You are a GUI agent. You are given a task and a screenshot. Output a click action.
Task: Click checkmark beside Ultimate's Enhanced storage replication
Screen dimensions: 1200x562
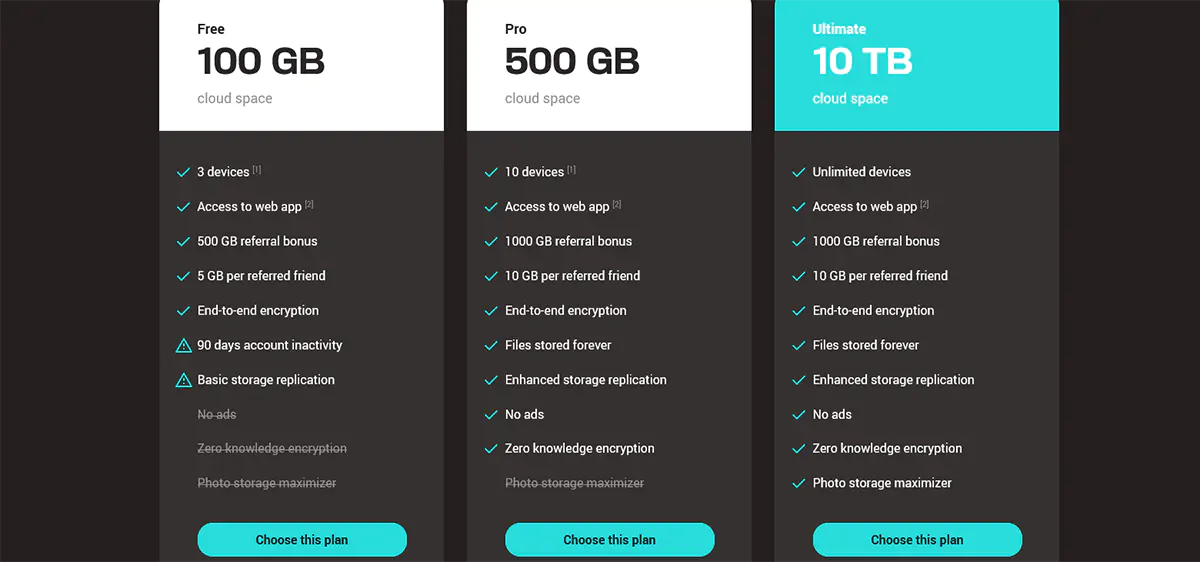798,380
